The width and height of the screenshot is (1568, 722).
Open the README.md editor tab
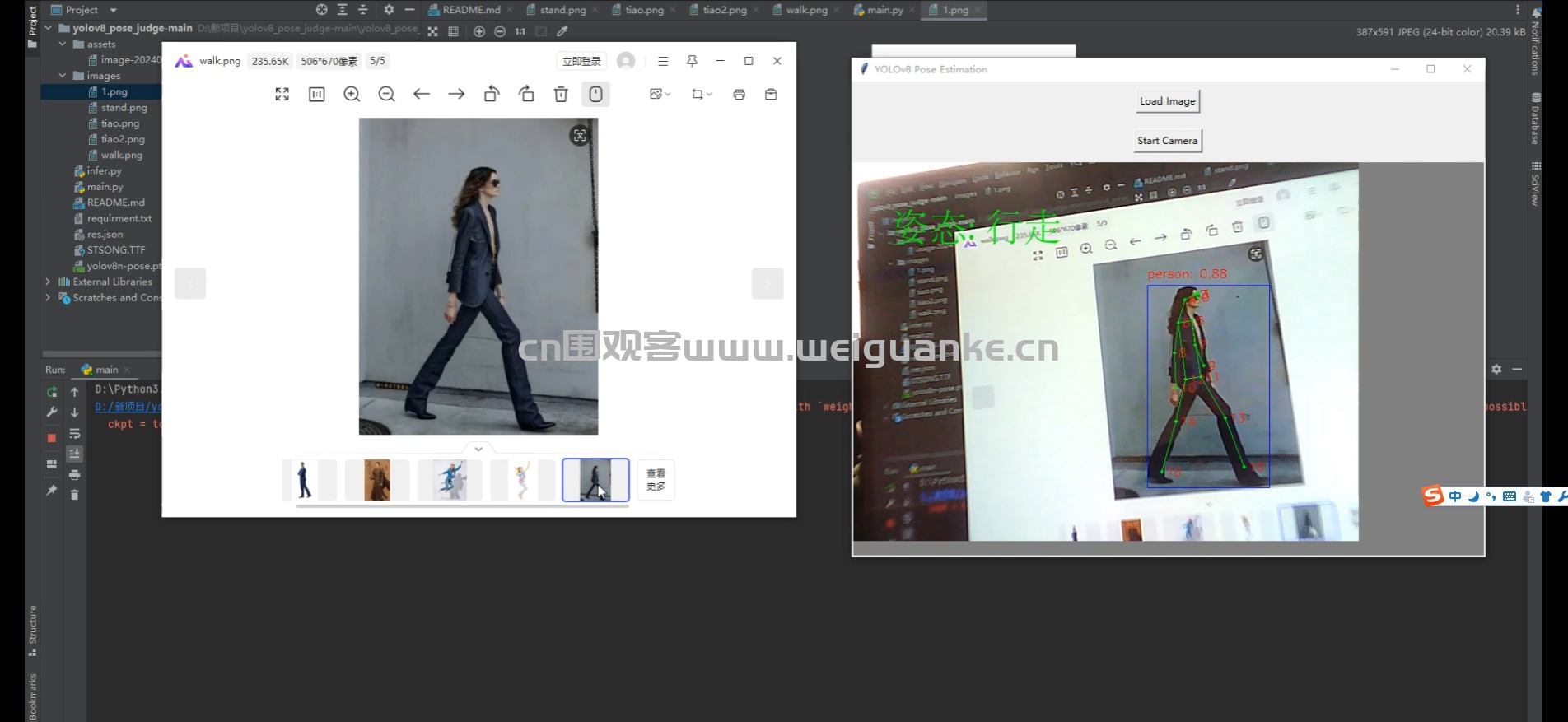[464, 10]
